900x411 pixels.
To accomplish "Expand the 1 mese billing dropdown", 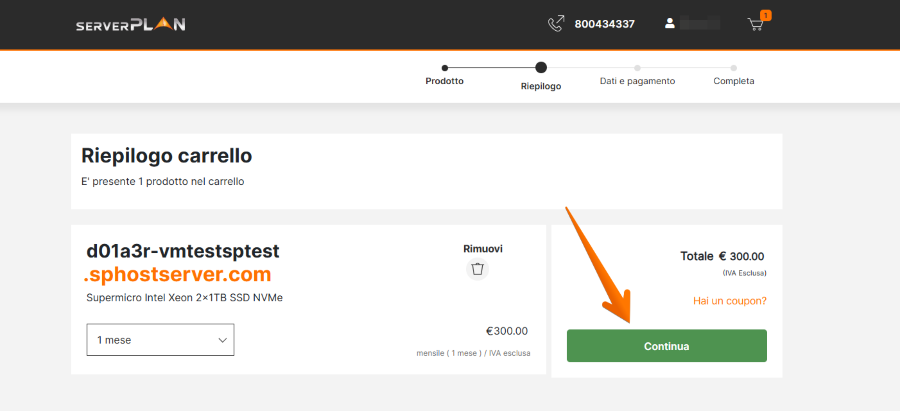I will click(160, 340).
